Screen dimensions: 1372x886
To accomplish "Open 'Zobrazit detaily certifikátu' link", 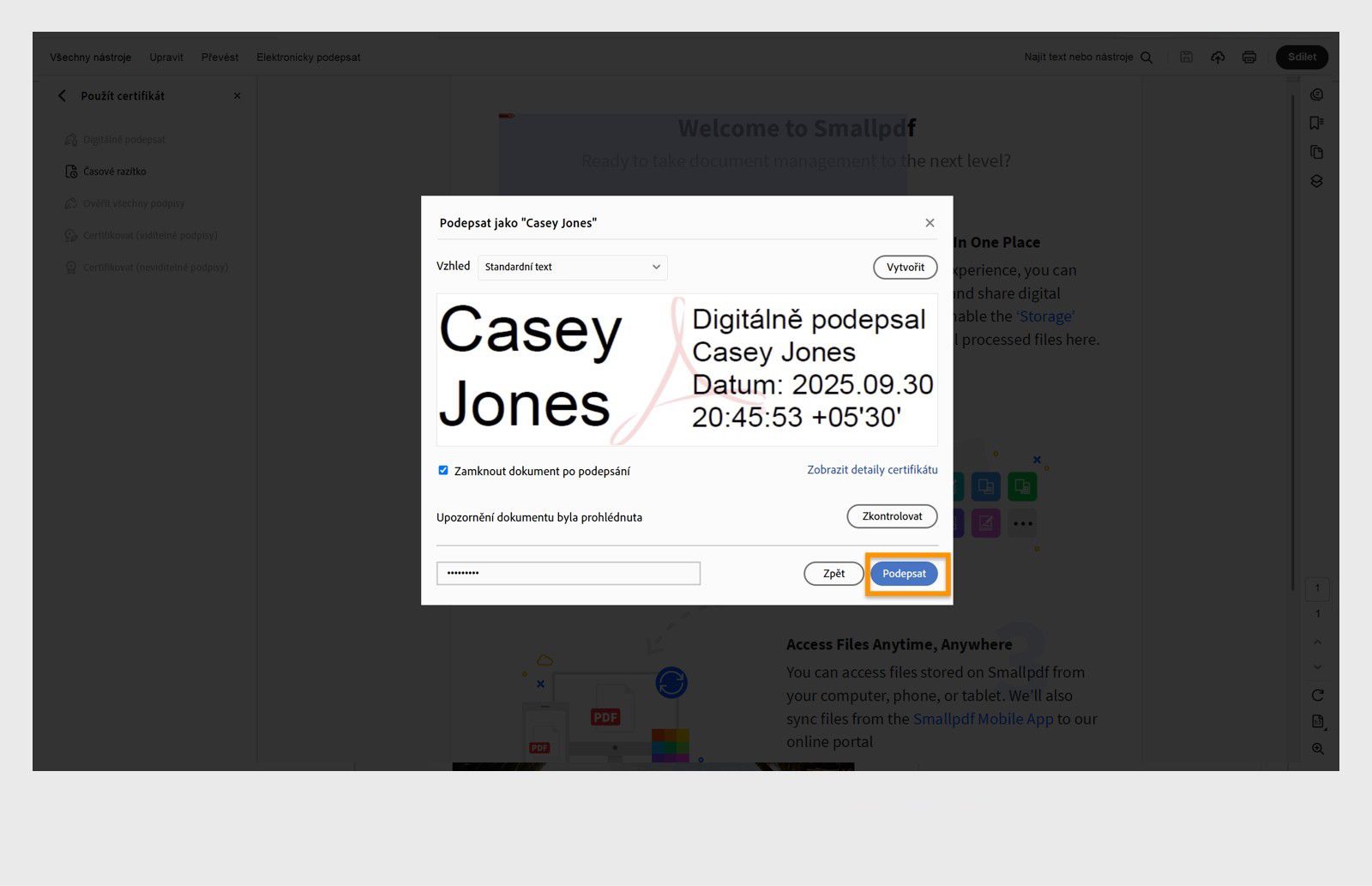I will tap(871, 469).
